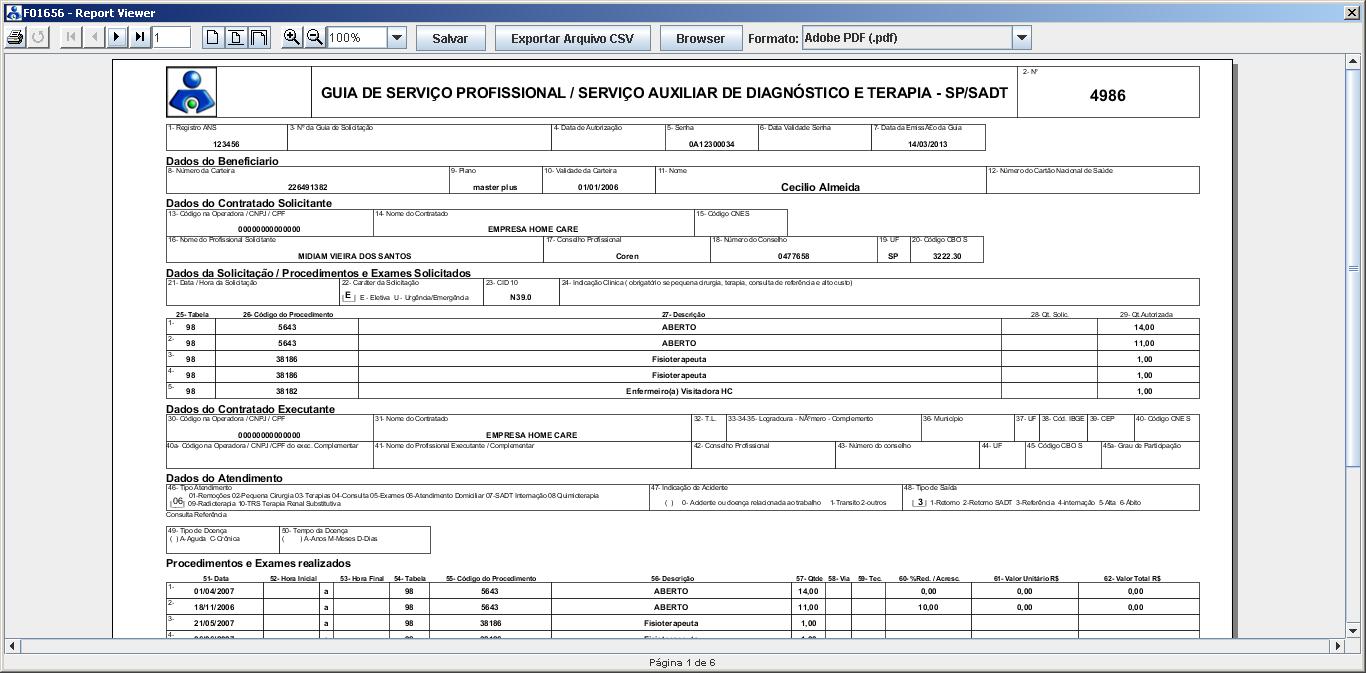Click the logo image in the report header

click(191, 92)
